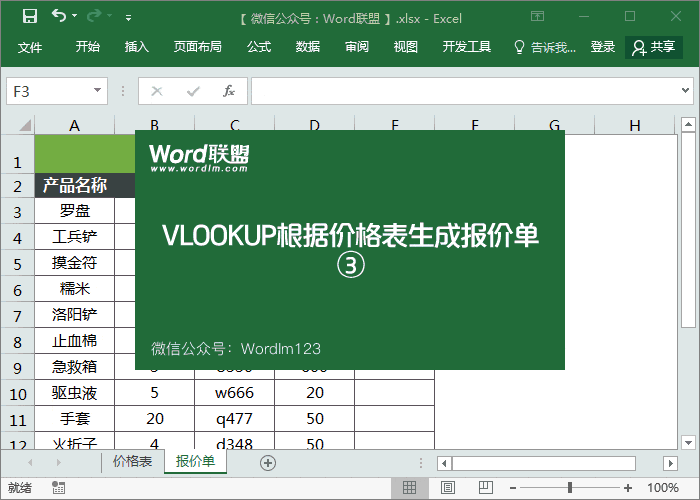This screenshot has height=500, width=700.
Task: Open the 页面布局 ribbon tab
Action: pyautogui.click(x=198, y=46)
